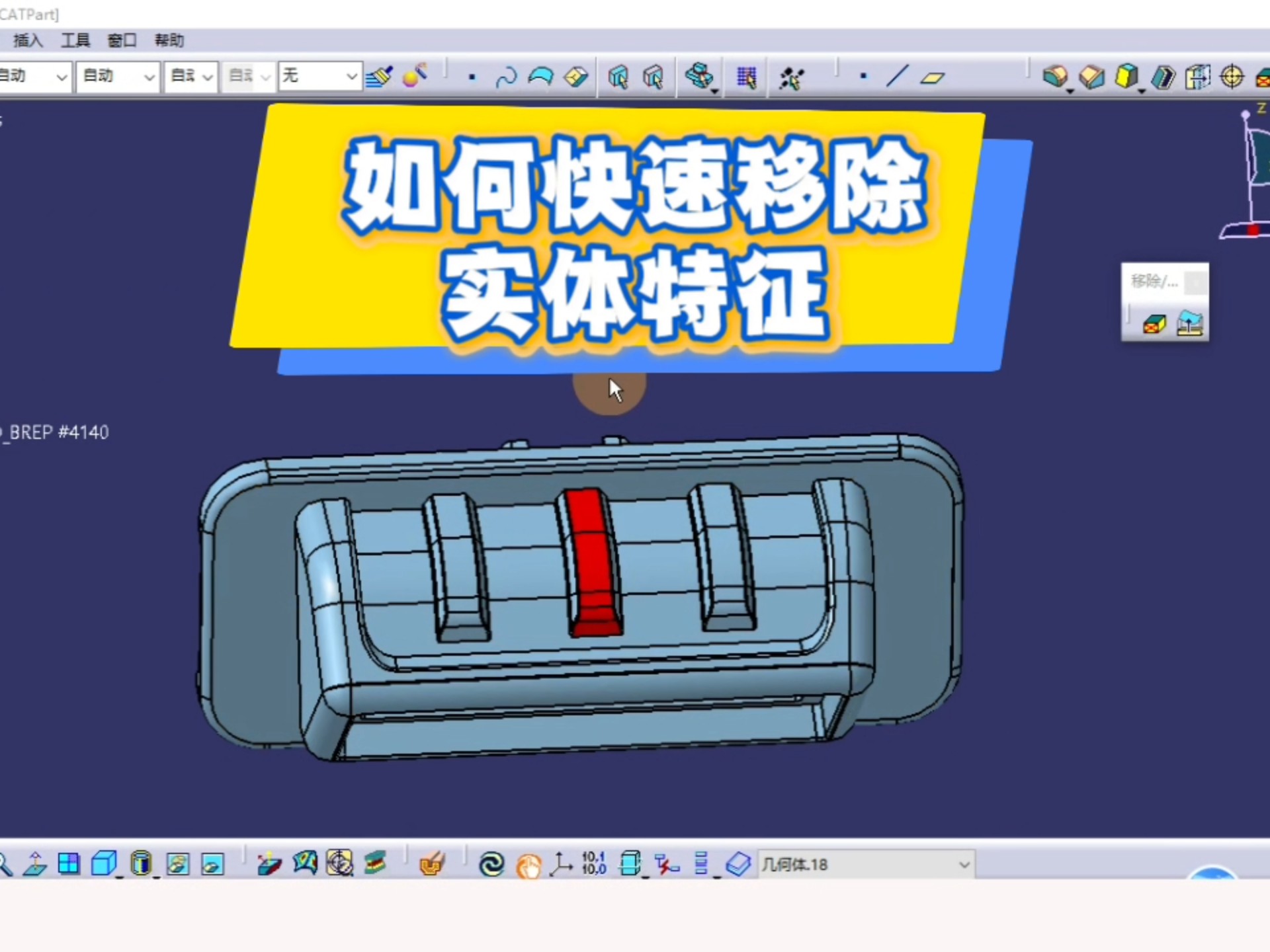The height and width of the screenshot is (952, 1270).
Task: Click the stacked list bars icon
Action: pyautogui.click(x=702, y=863)
